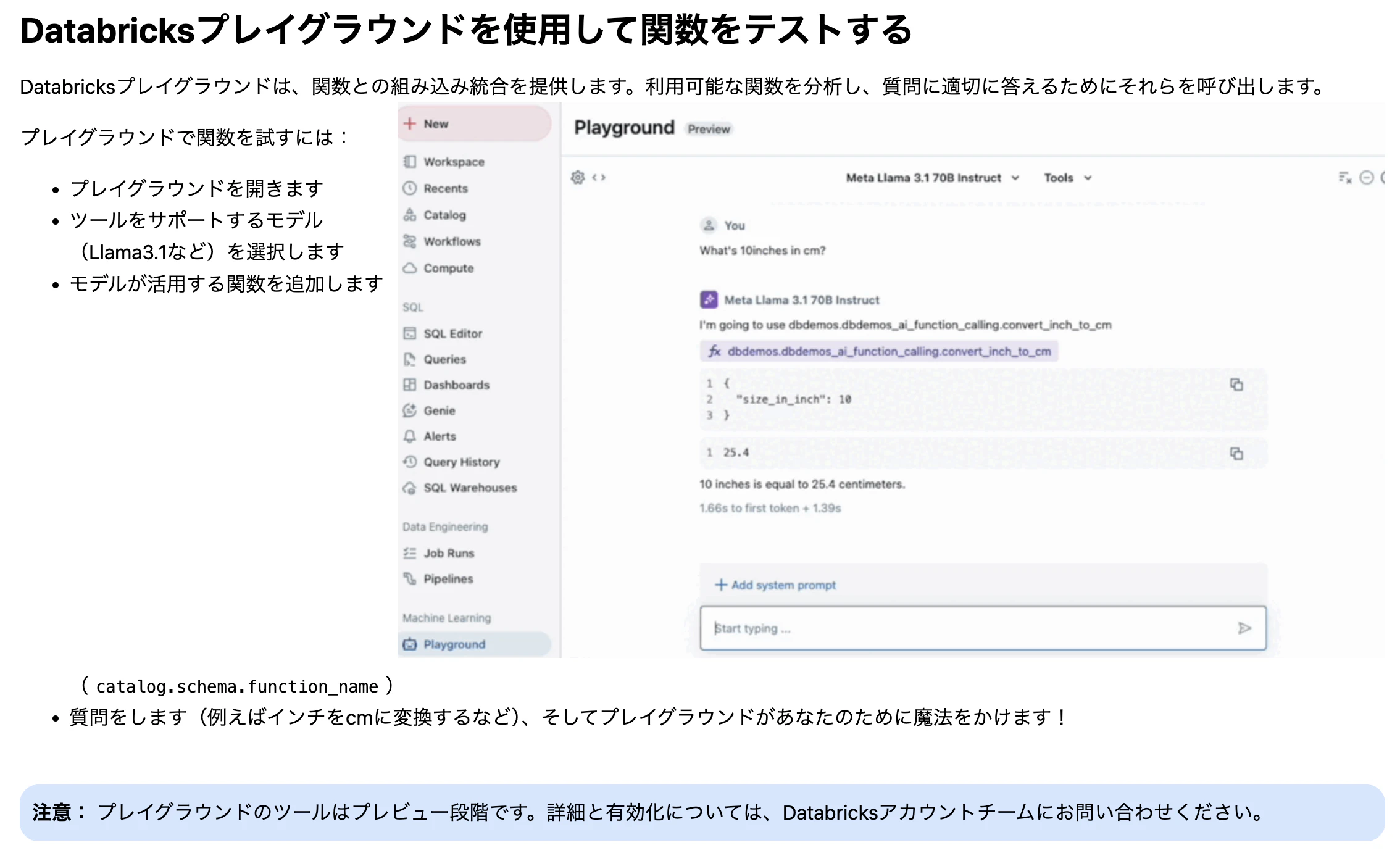Click the 'モデルが活用する関数を追加します' bullet
The image size is (1400, 853).
click(x=227, y=284)
